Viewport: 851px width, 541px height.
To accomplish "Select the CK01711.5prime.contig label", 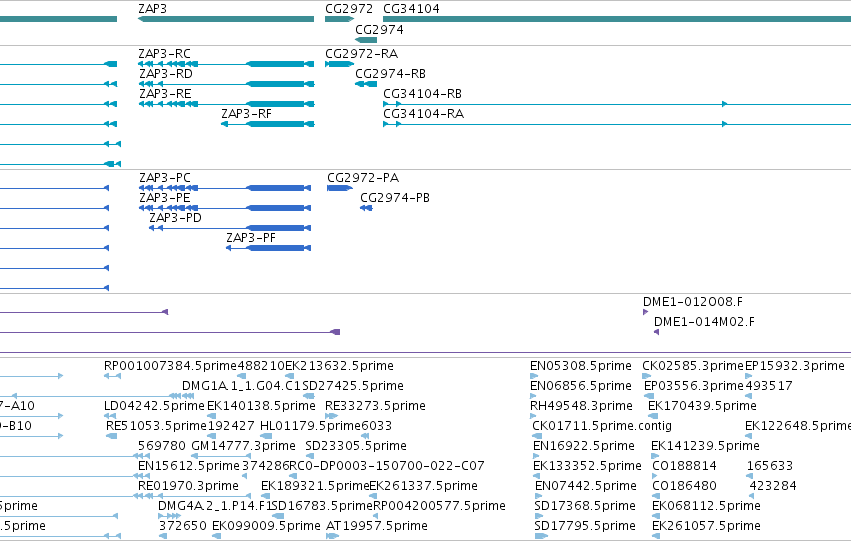I will click(602, 426).
